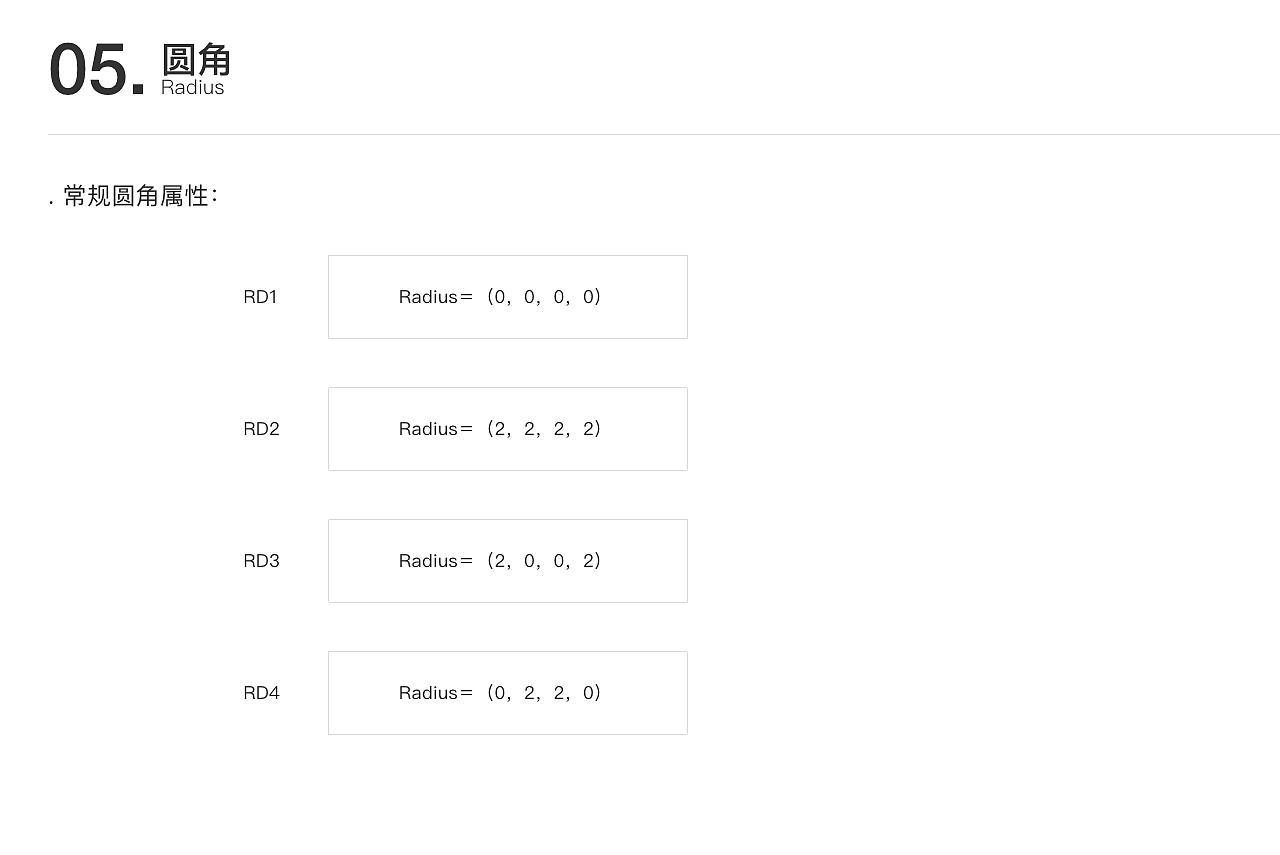1280x855 pixels.
Task: Select the RD1 row label
Action: [x=260, y=297]
